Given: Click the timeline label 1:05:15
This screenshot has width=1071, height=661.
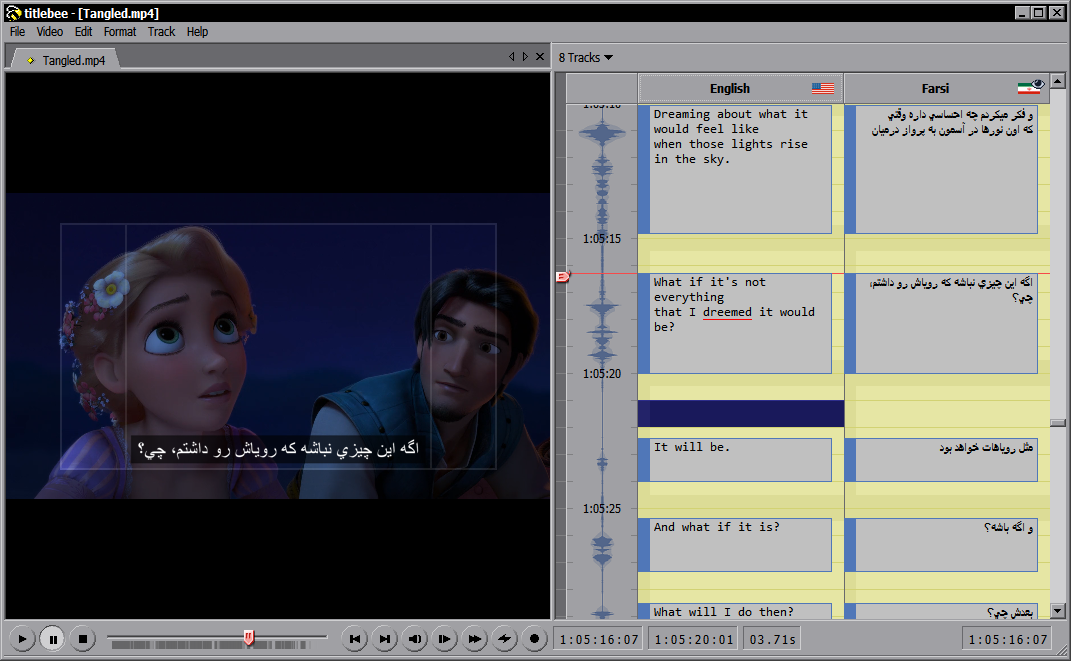Looking at the screenshot, I should (x=602, y=239).
